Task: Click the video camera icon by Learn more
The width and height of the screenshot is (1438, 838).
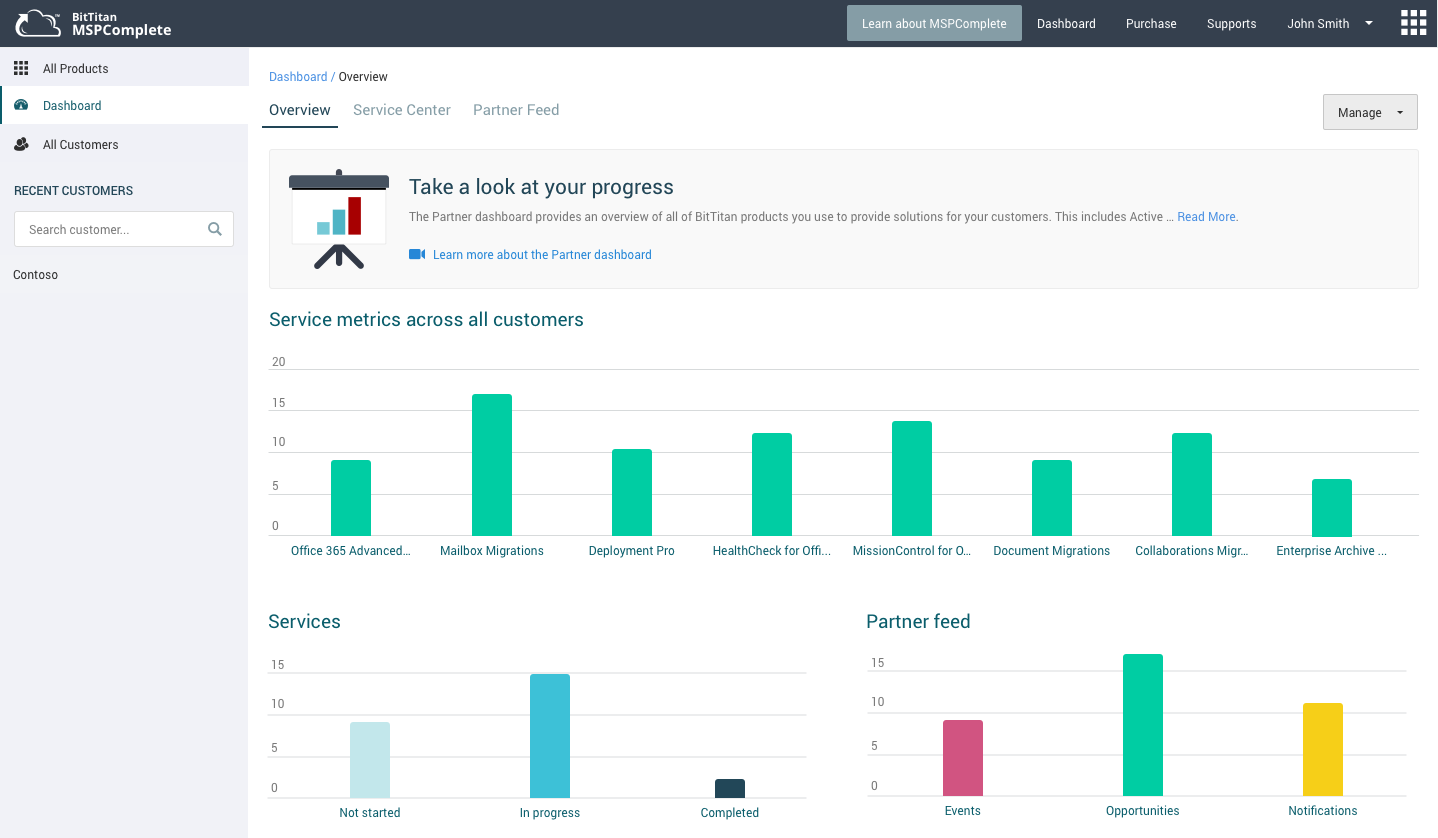Action: (417, 254)
